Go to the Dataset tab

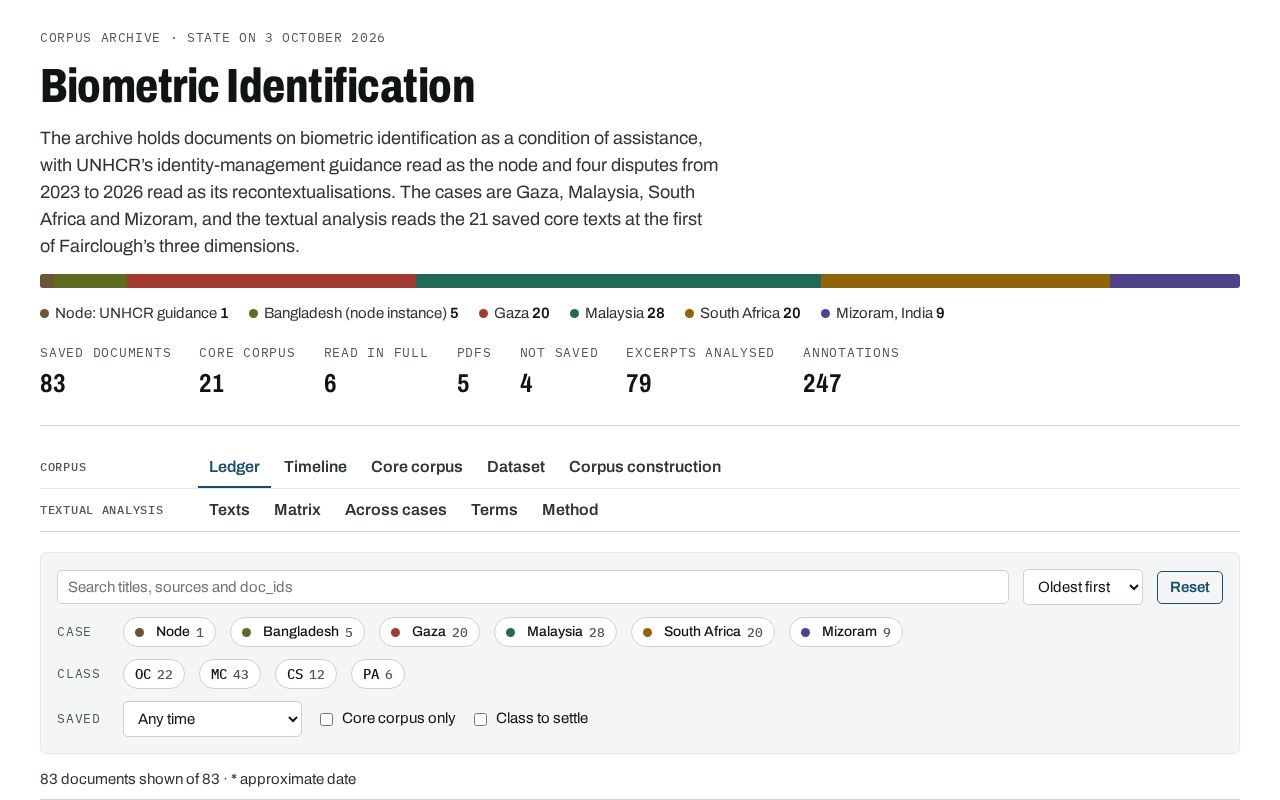[x=516, y=467]
